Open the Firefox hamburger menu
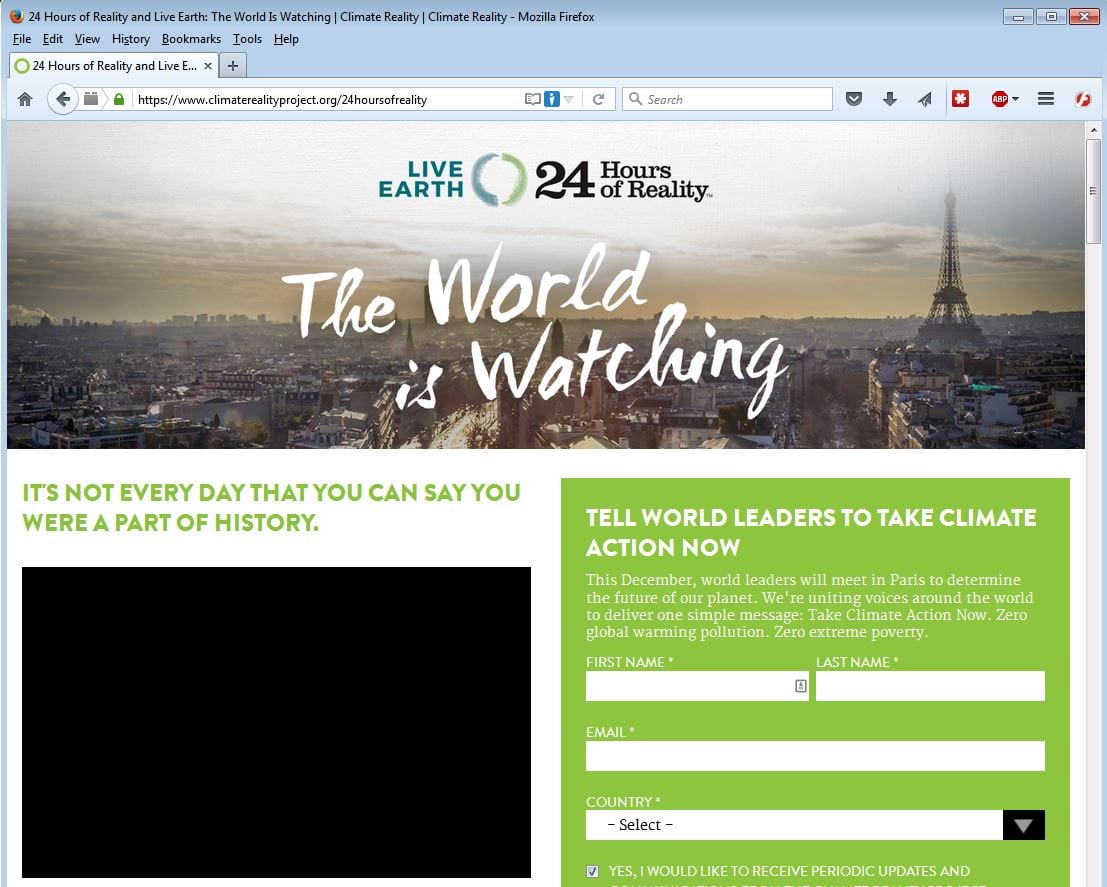 coord(1046,99)
